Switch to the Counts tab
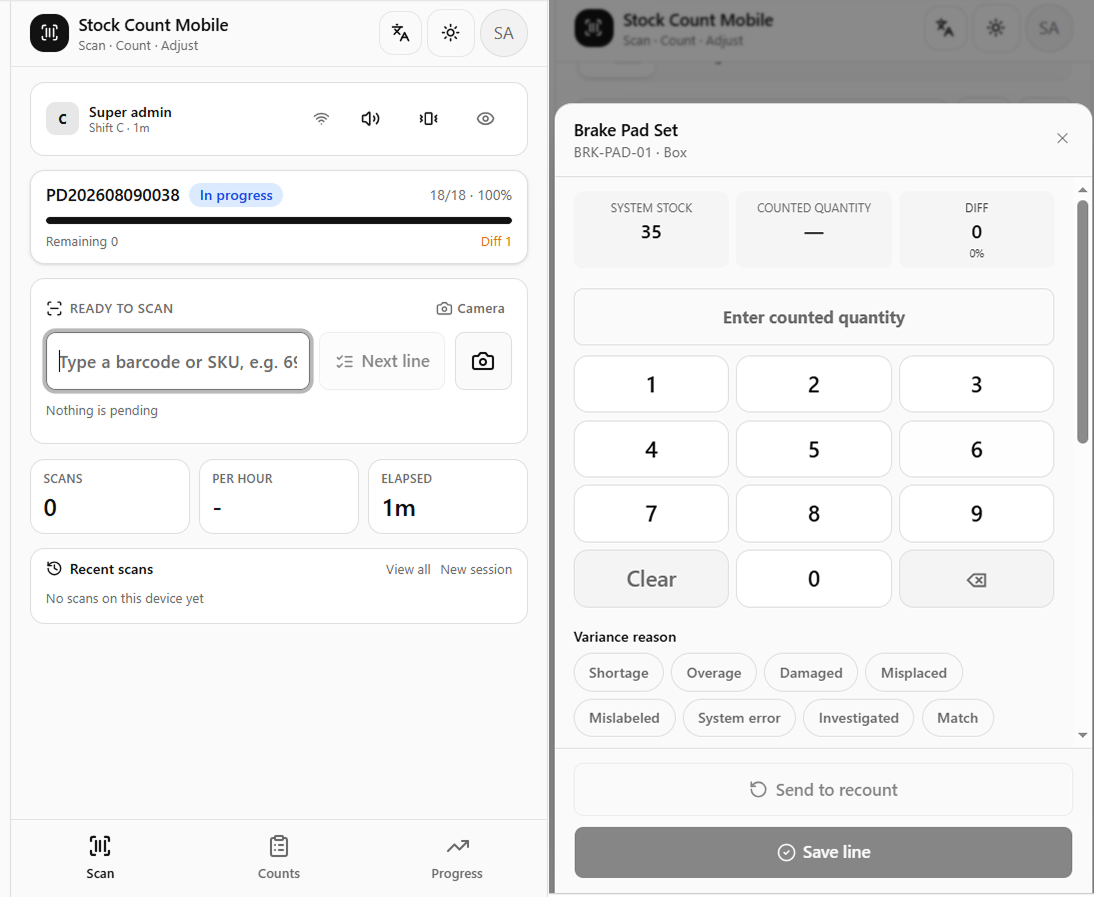The image size is (1094, 897). (279, 857)
